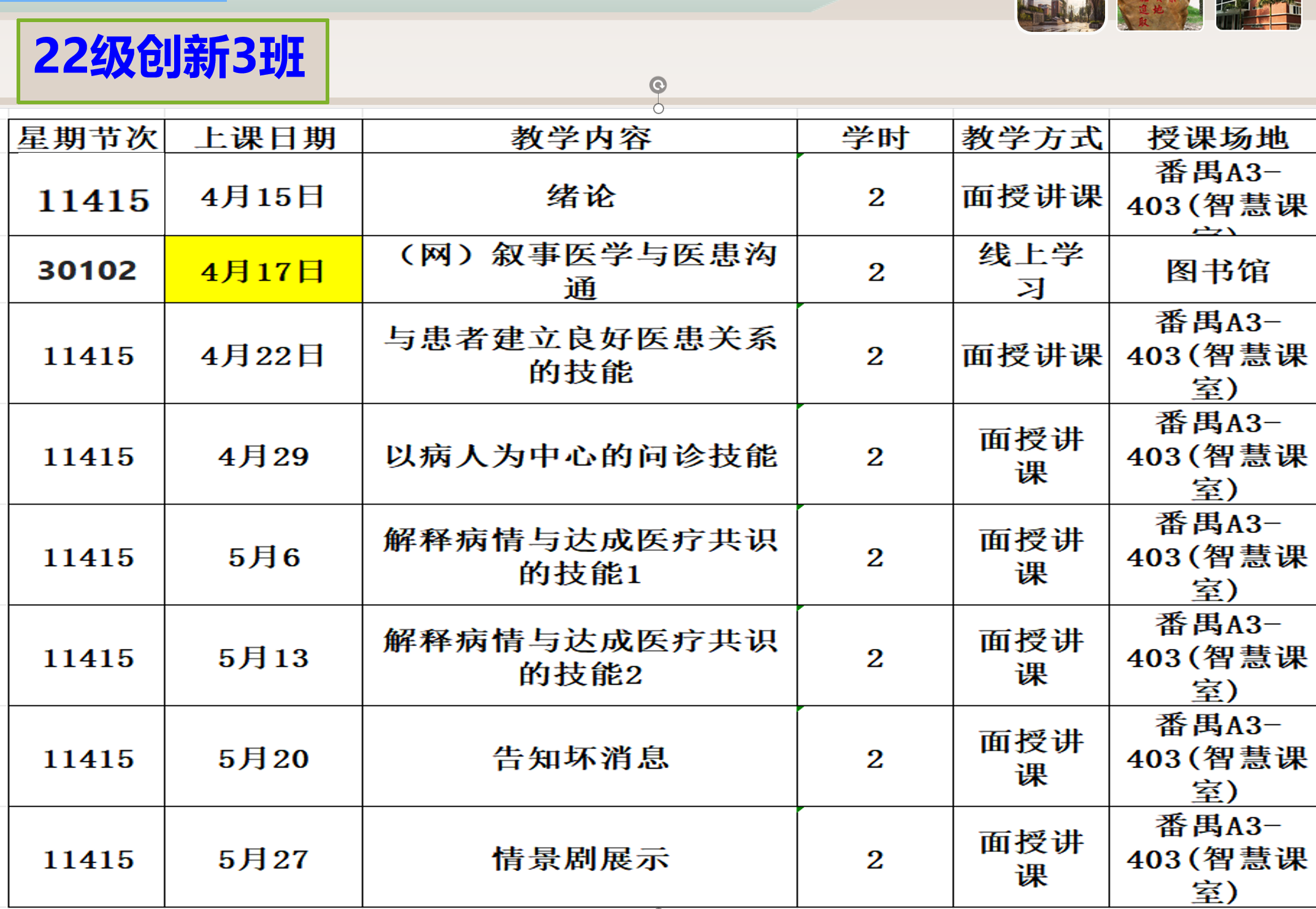Click the 星期节次 column header
1316x909 pixels.
(87, 137)
